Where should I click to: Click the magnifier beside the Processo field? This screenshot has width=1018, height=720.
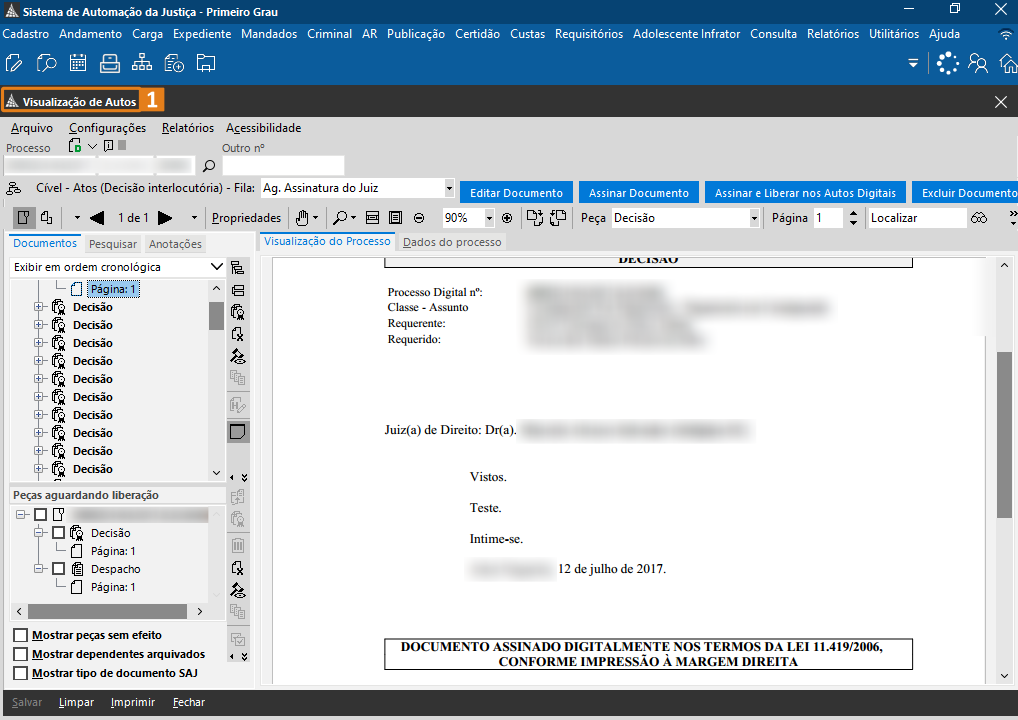(208, 166)
